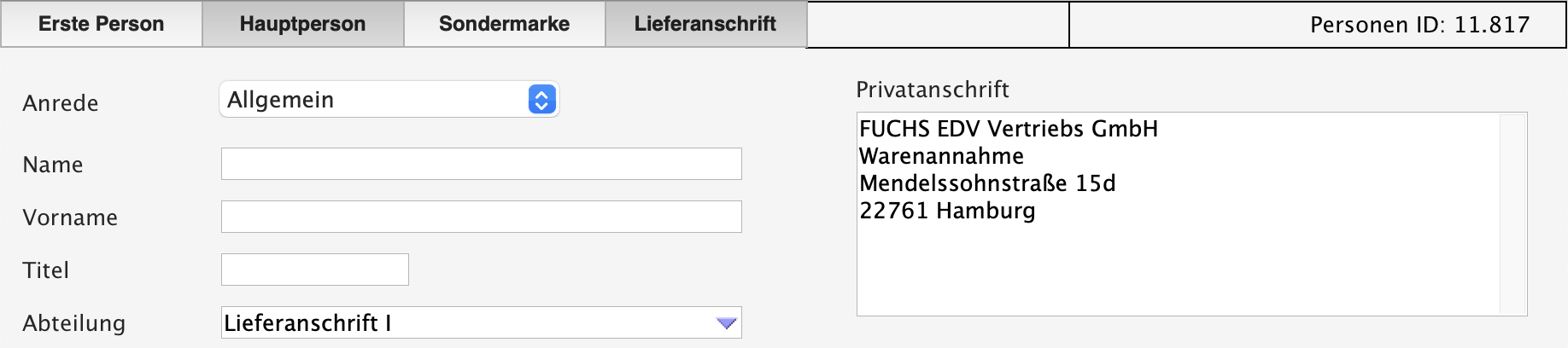Click the Mendelssohnstraße 15d address line
Image resolution: width=1568 pixels, height=348 pixels.
(x=987, y=183)
